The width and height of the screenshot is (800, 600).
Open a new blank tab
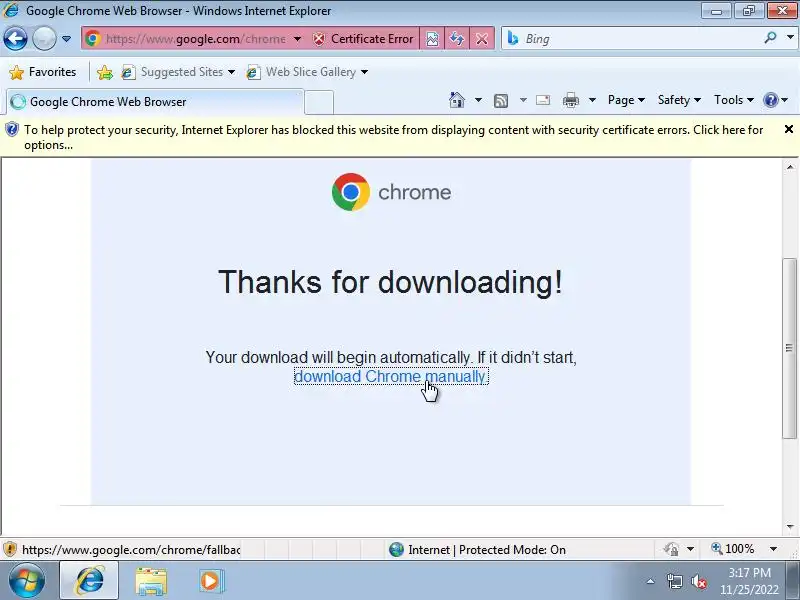[x=319, y=102]
